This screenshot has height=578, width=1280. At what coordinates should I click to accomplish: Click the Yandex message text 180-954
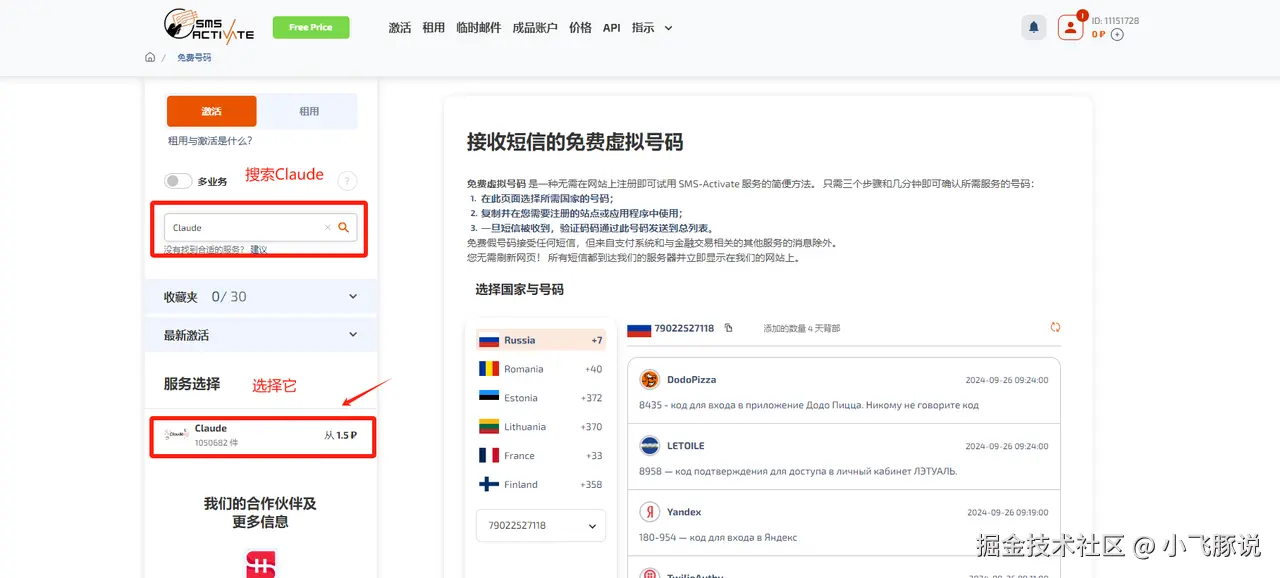pos(718,537)
